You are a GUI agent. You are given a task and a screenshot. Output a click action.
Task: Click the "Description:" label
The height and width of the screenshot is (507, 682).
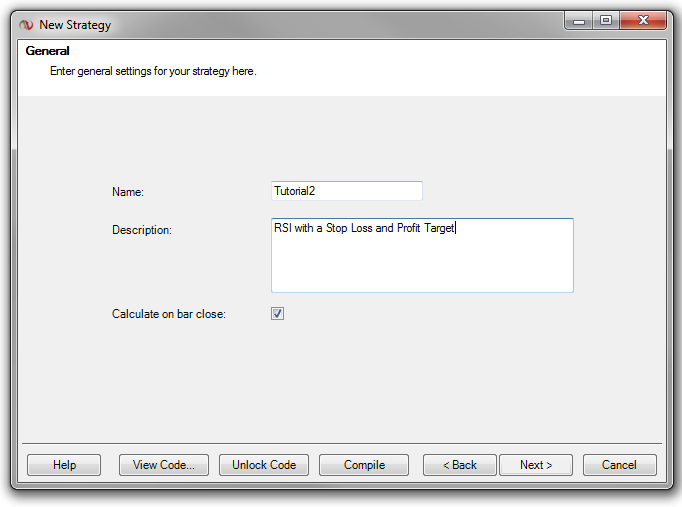pyautogui.click(x=142, y=230)
